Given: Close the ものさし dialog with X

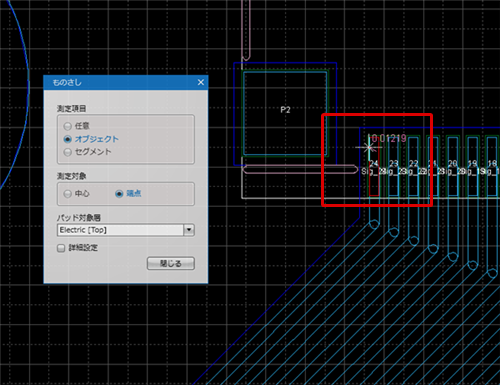Looking at the screenshot, I should click(x=201, y=82).
